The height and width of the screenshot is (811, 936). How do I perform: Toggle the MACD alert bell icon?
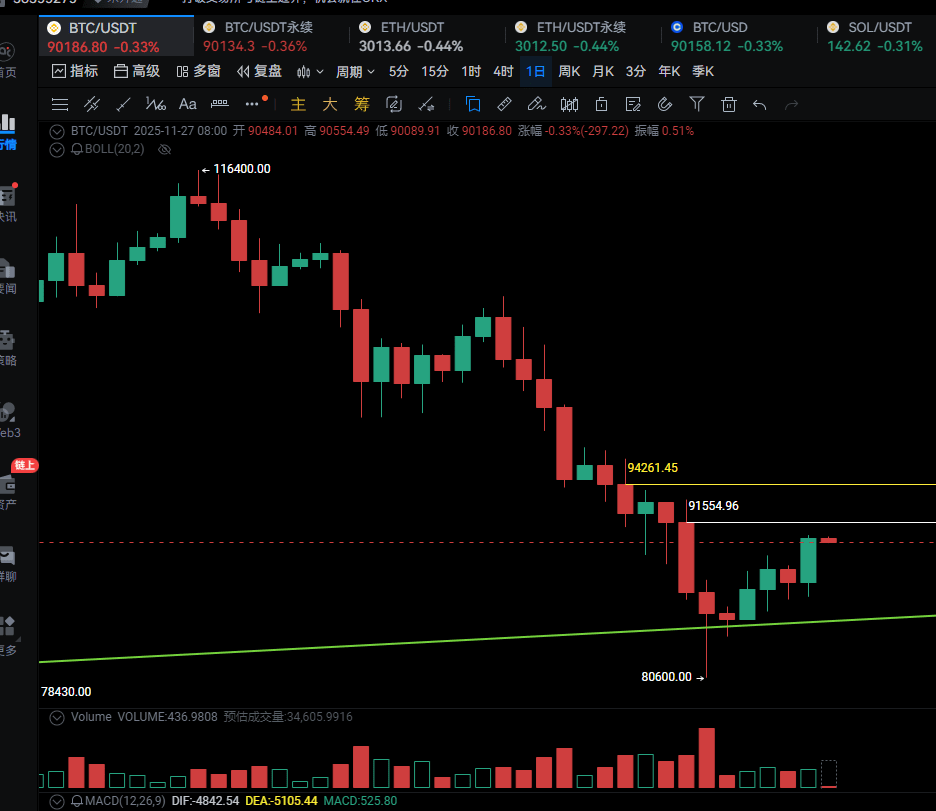[76, 801]
